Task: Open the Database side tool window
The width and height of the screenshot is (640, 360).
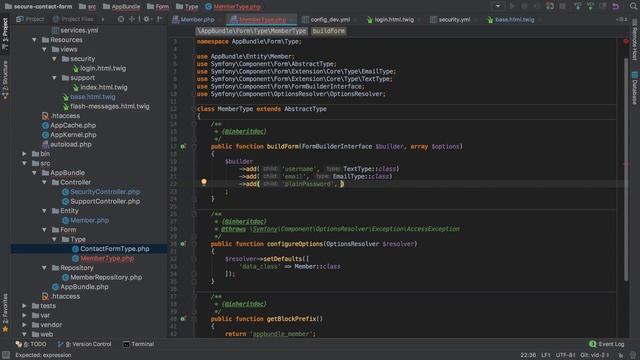Action: 635,88
